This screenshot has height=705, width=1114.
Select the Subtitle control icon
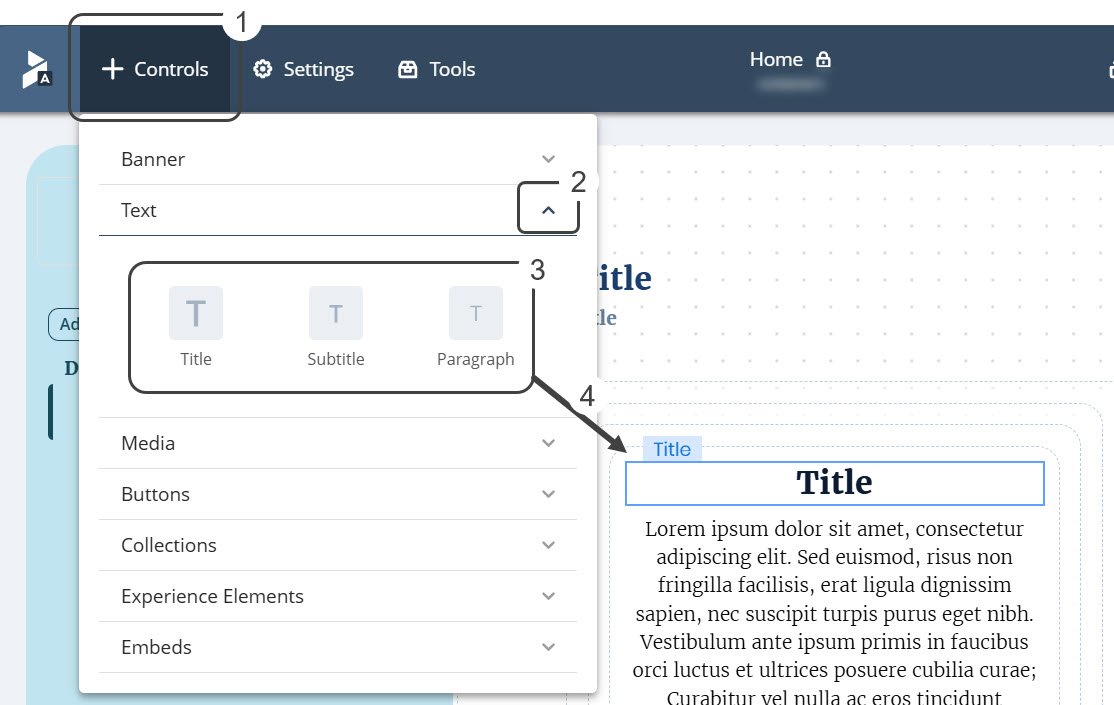336,313
